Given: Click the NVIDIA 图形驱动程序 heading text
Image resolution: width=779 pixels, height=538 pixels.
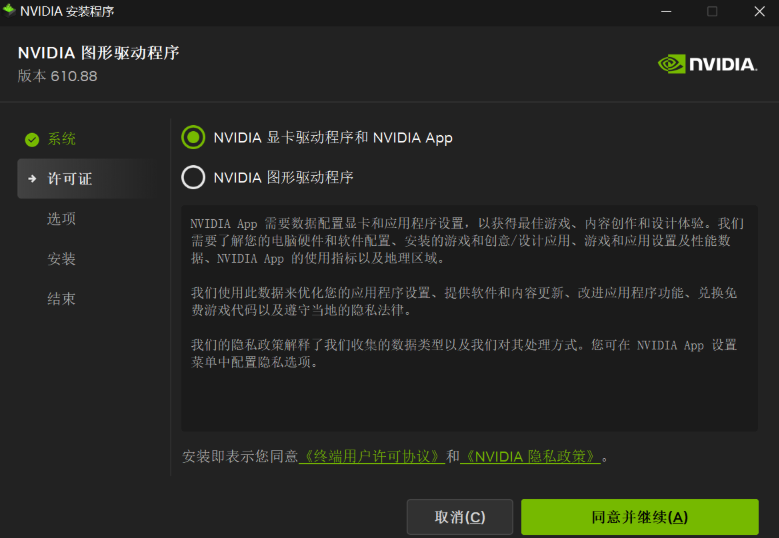Looking at the screenshot, I should [98, 53].
